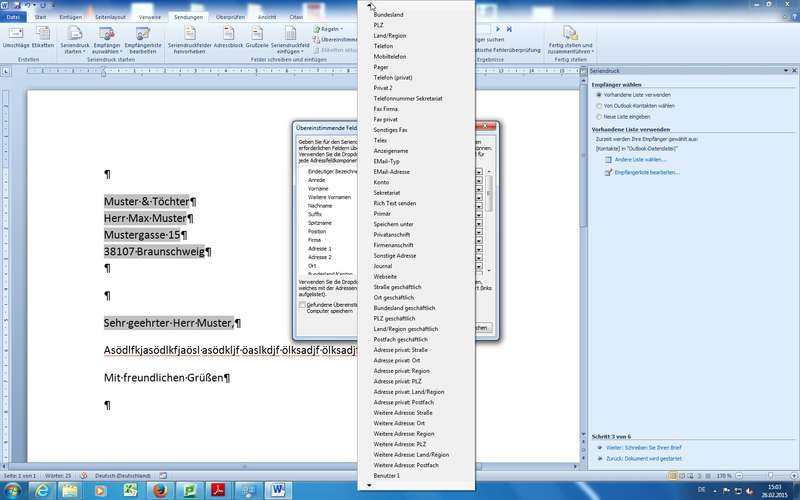Open the Seriendruck task pane options dropdown

coord(783,73)
